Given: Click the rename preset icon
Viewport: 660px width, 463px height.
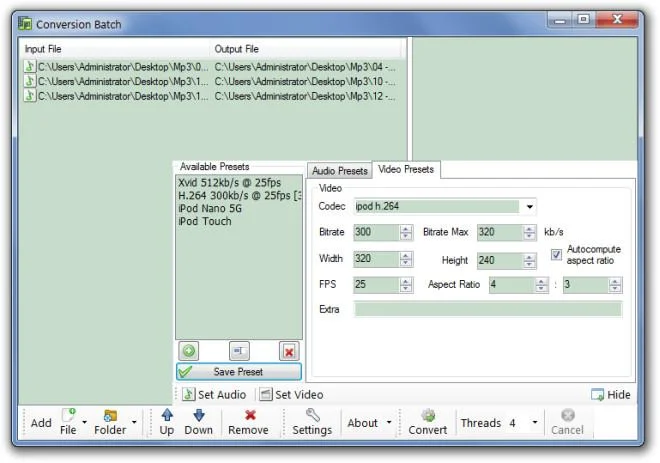Looking at the screenshot, I should 239,351.
